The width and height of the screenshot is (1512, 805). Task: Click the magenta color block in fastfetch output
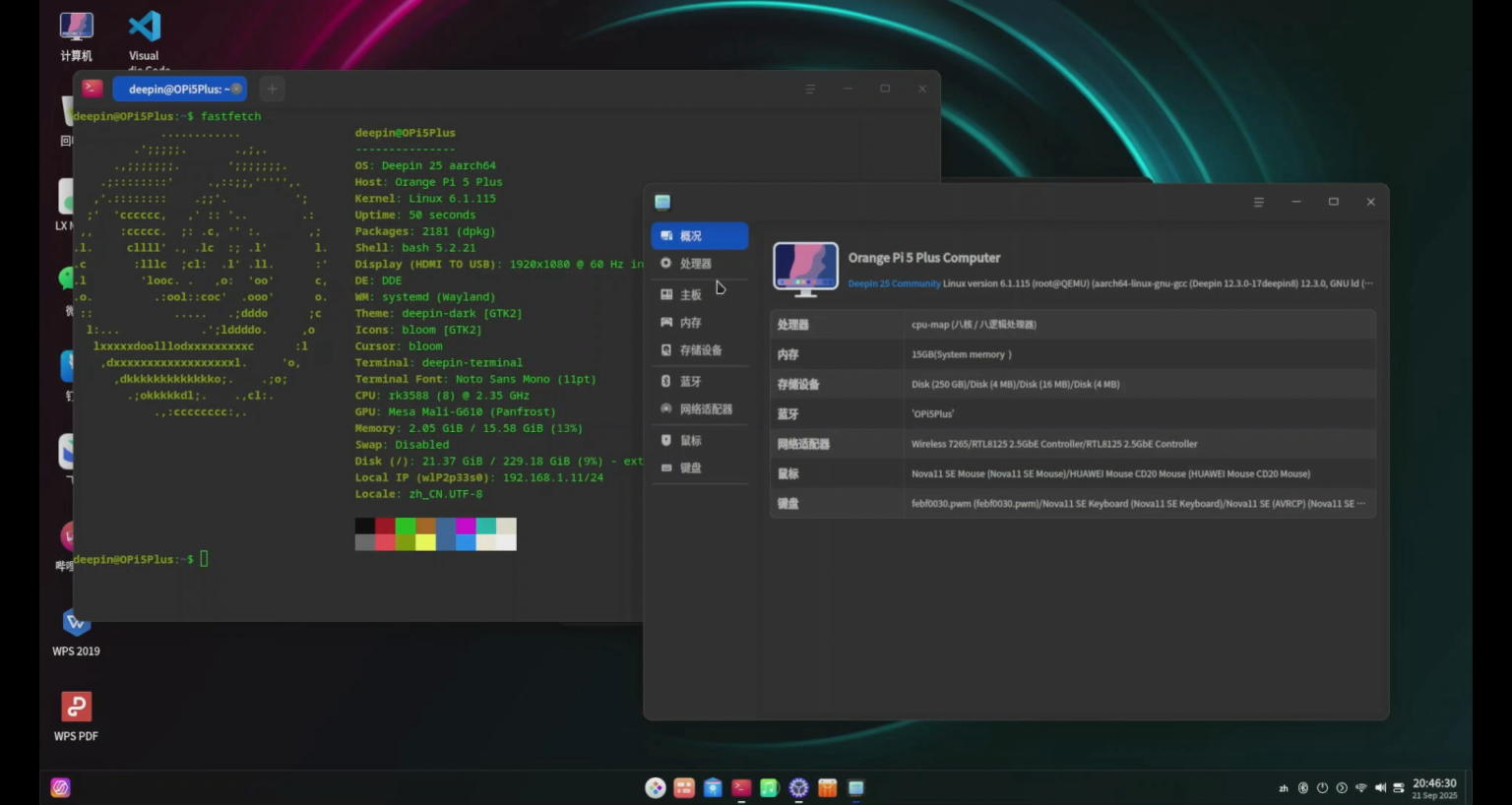tap(466, 526)
